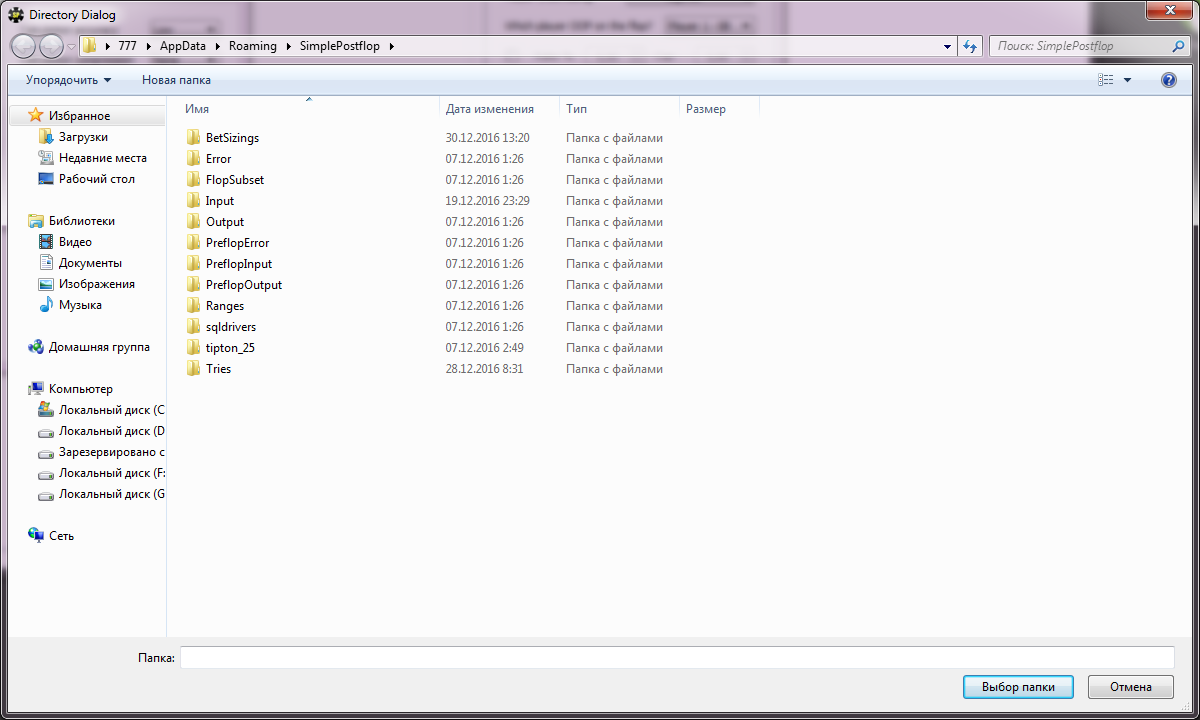1200x720 pixels.
Task: Click the Back navigation arrow button
Action: 24,46
